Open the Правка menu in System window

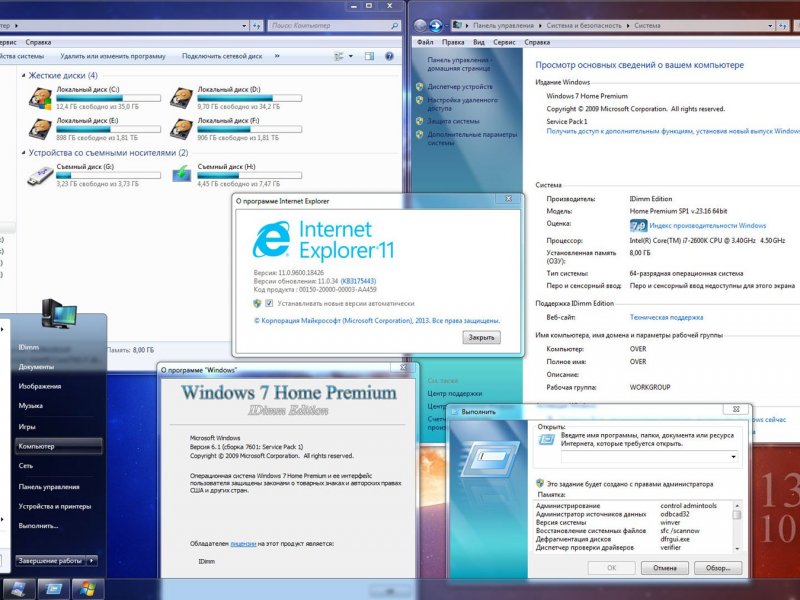point(453,42)
